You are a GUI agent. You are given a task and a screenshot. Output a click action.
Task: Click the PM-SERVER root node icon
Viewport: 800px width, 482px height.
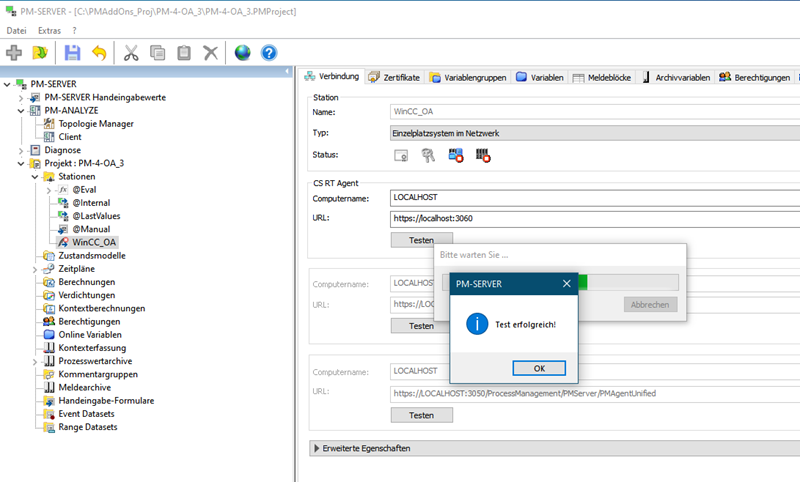[21, 84]
